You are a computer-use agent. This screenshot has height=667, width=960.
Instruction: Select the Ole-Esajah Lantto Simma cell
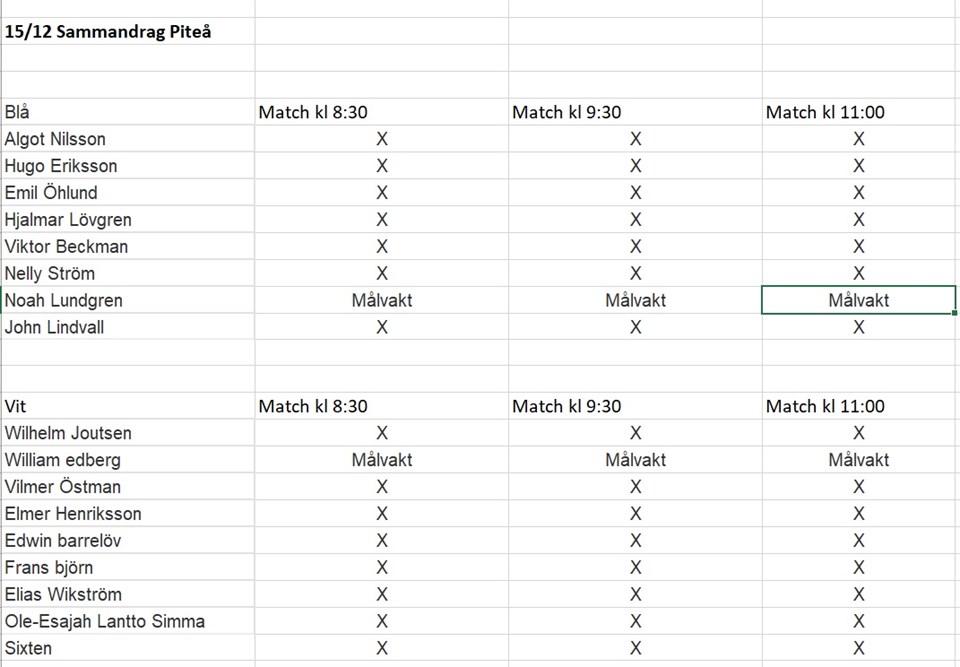[105, 621]
